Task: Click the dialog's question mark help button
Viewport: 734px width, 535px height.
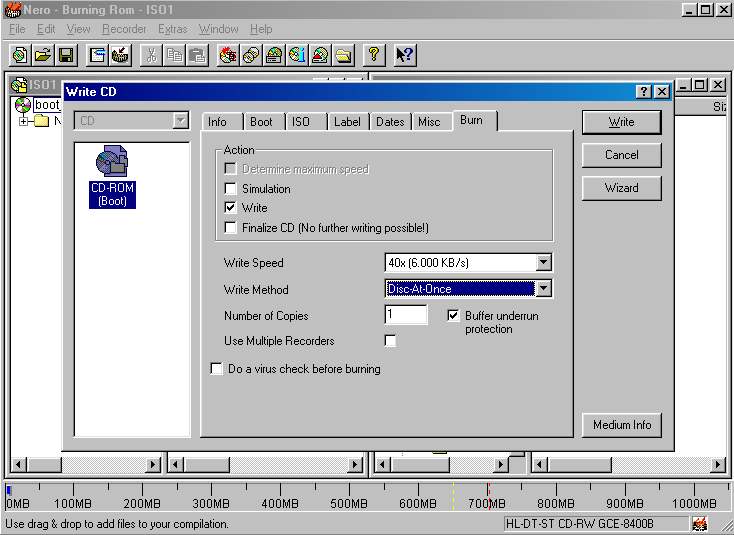Action: 644,92
